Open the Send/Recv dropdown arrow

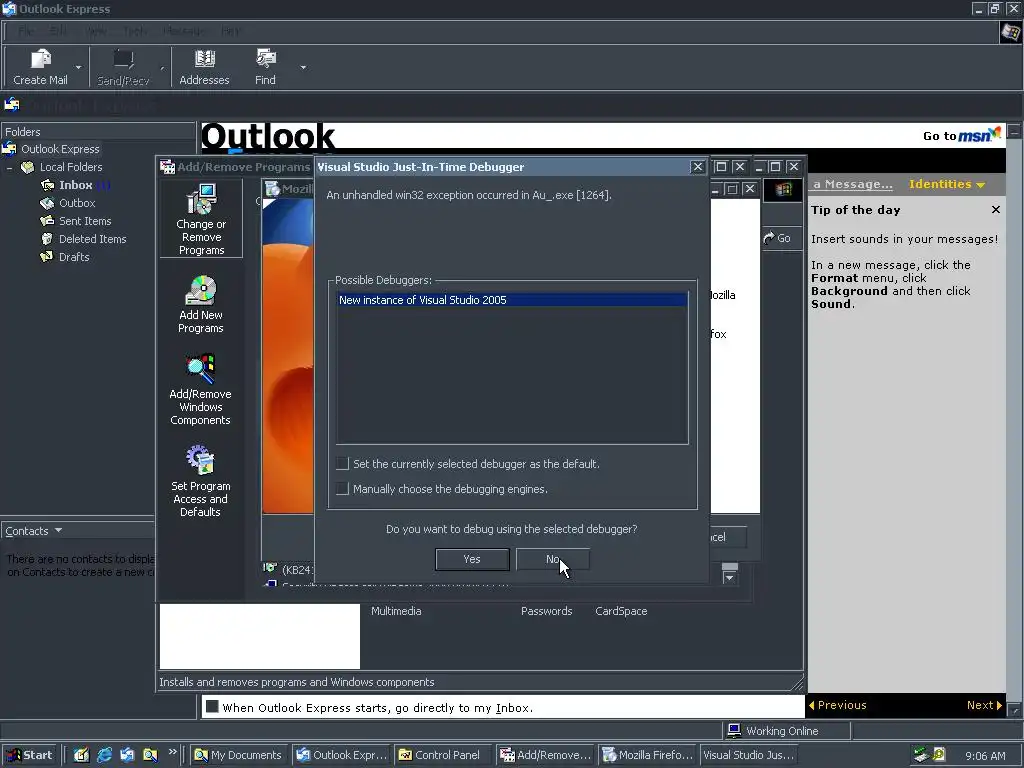[x=161, y=67]
